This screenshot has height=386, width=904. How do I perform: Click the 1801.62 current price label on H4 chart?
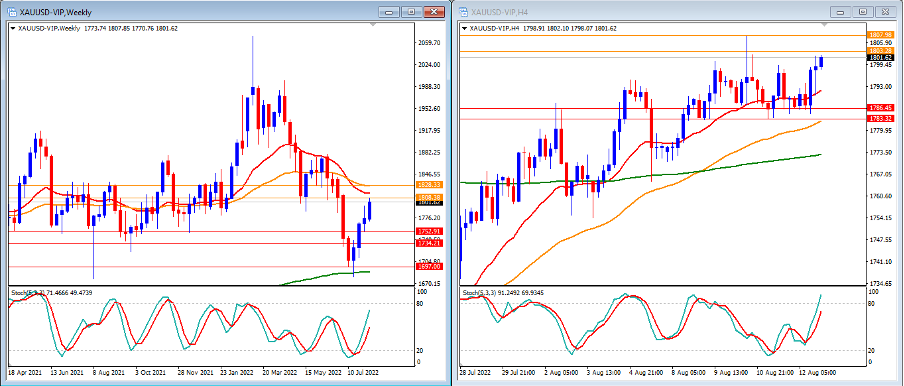[x=882, y=58]
